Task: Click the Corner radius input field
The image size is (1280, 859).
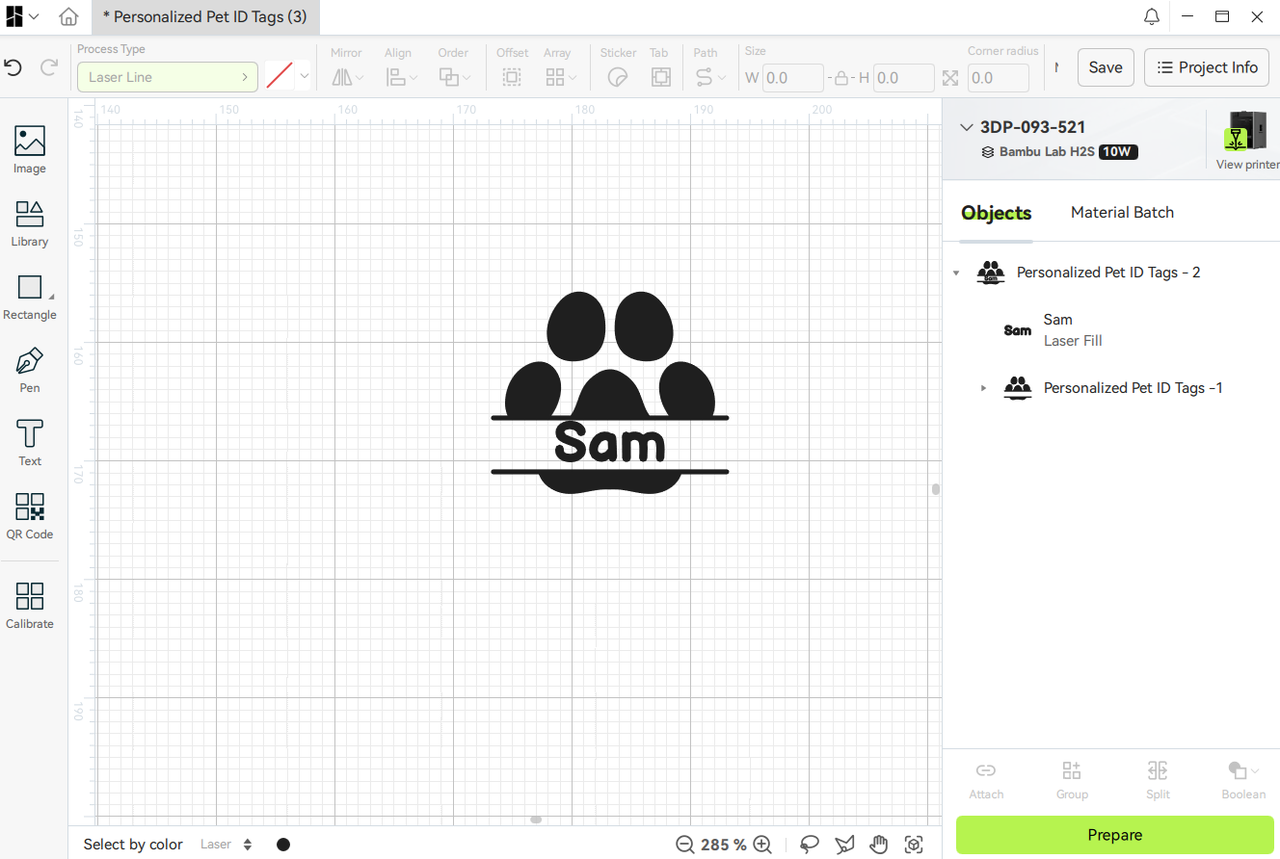Action: (x=999, y=78)
